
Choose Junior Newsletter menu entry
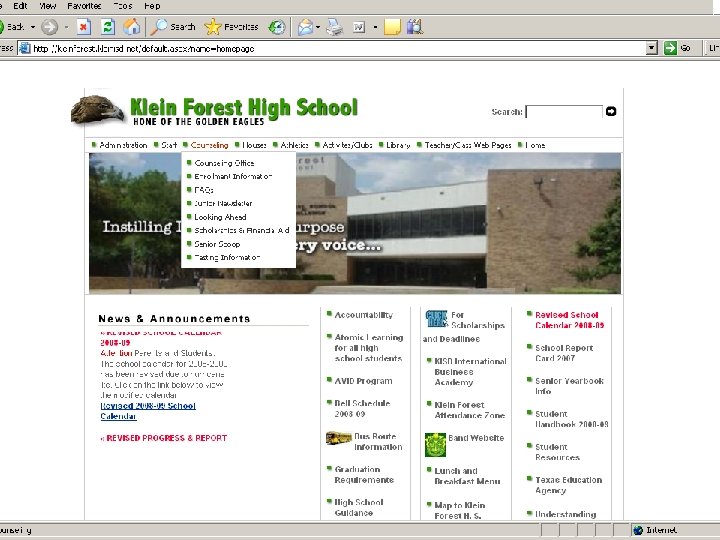223,203
